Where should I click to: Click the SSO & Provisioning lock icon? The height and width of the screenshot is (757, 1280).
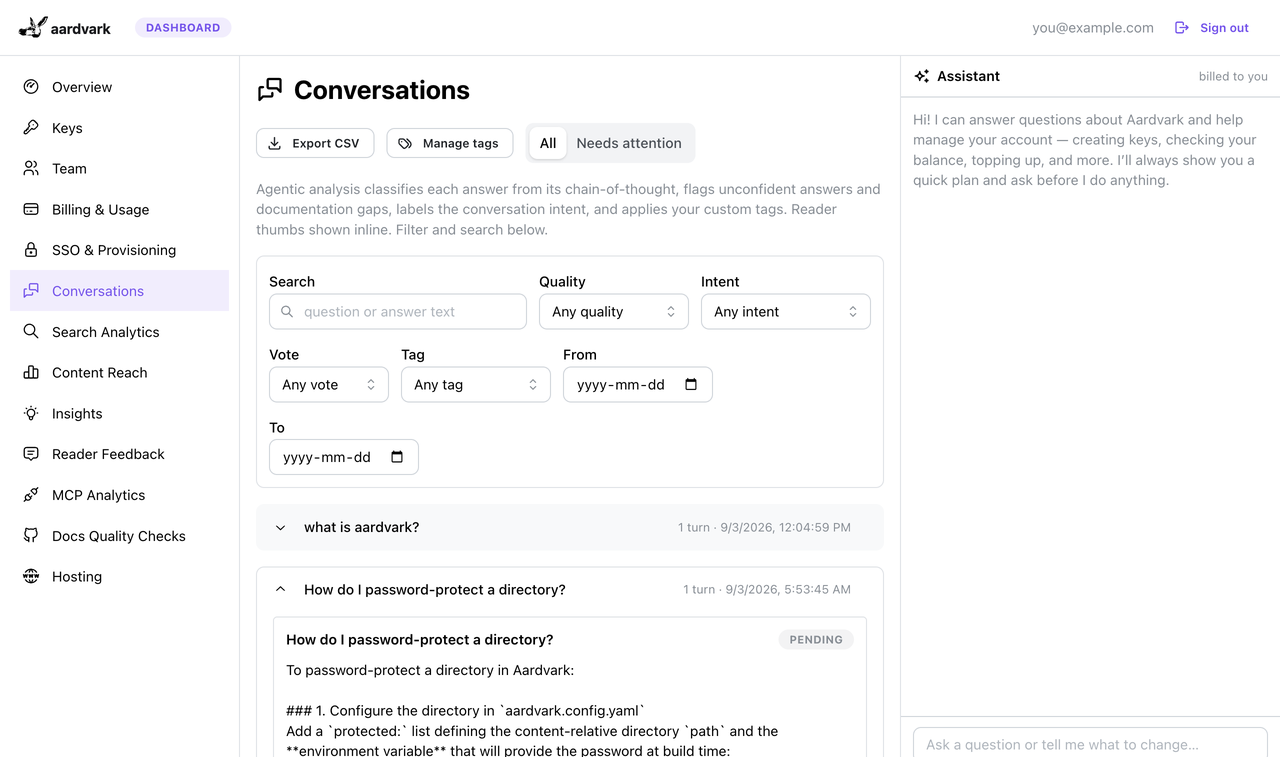pos(31,250)
